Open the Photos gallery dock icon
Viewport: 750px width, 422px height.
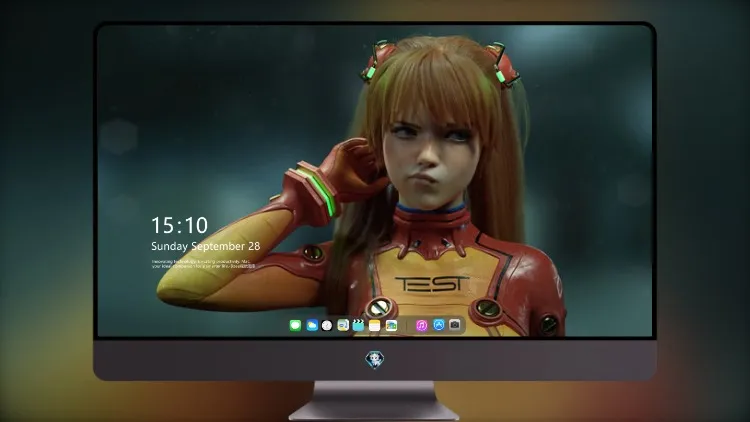[391, 326]
